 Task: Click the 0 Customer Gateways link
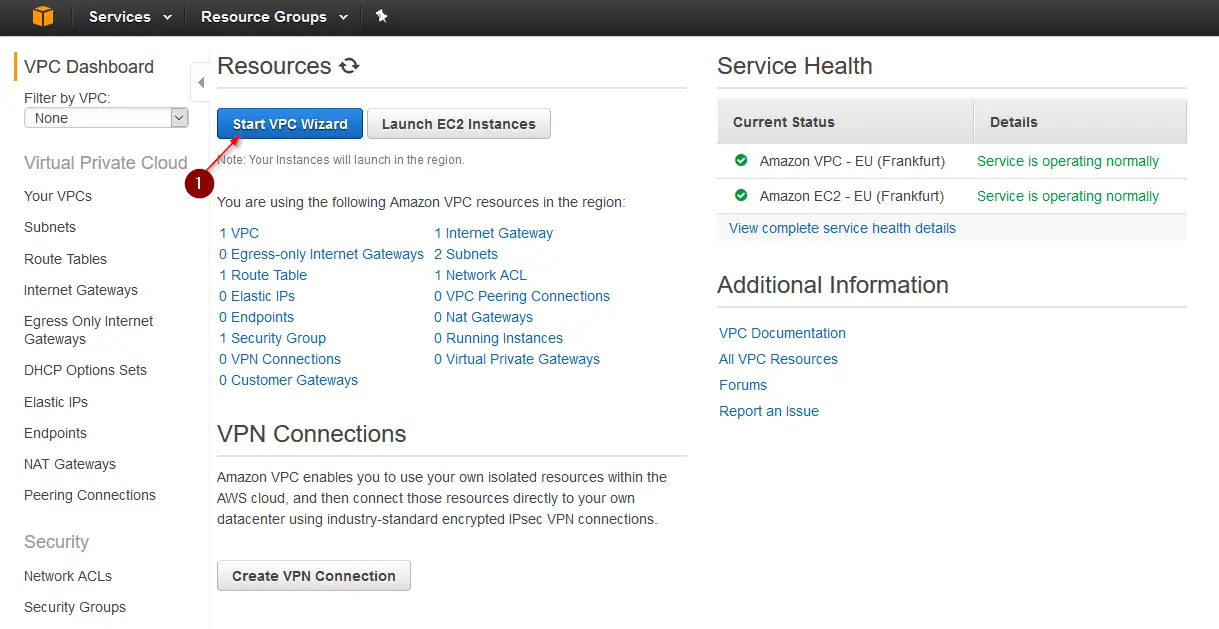(x=288, y=380)
